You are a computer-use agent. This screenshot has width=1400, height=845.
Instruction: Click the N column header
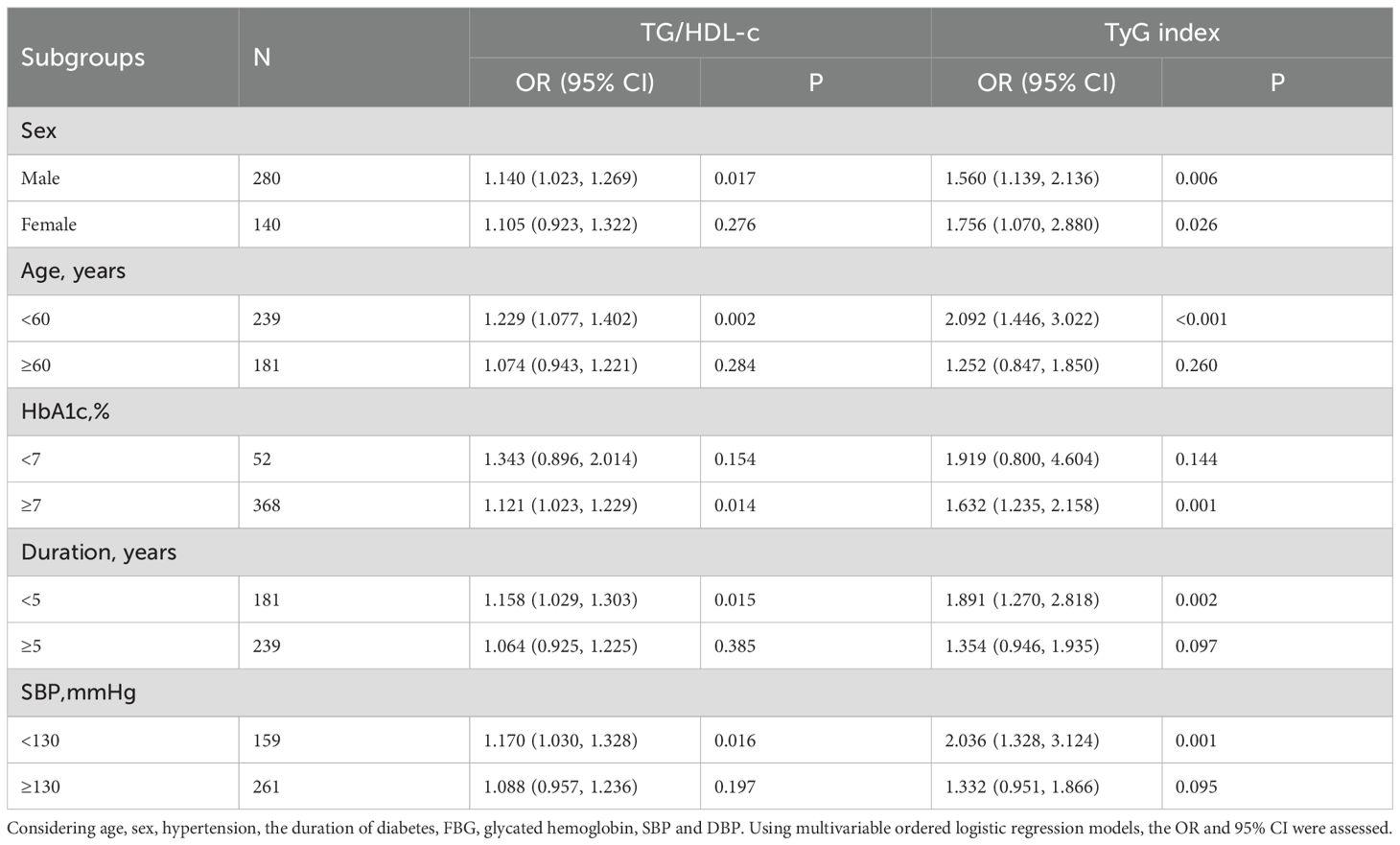(x=262, y=58)
